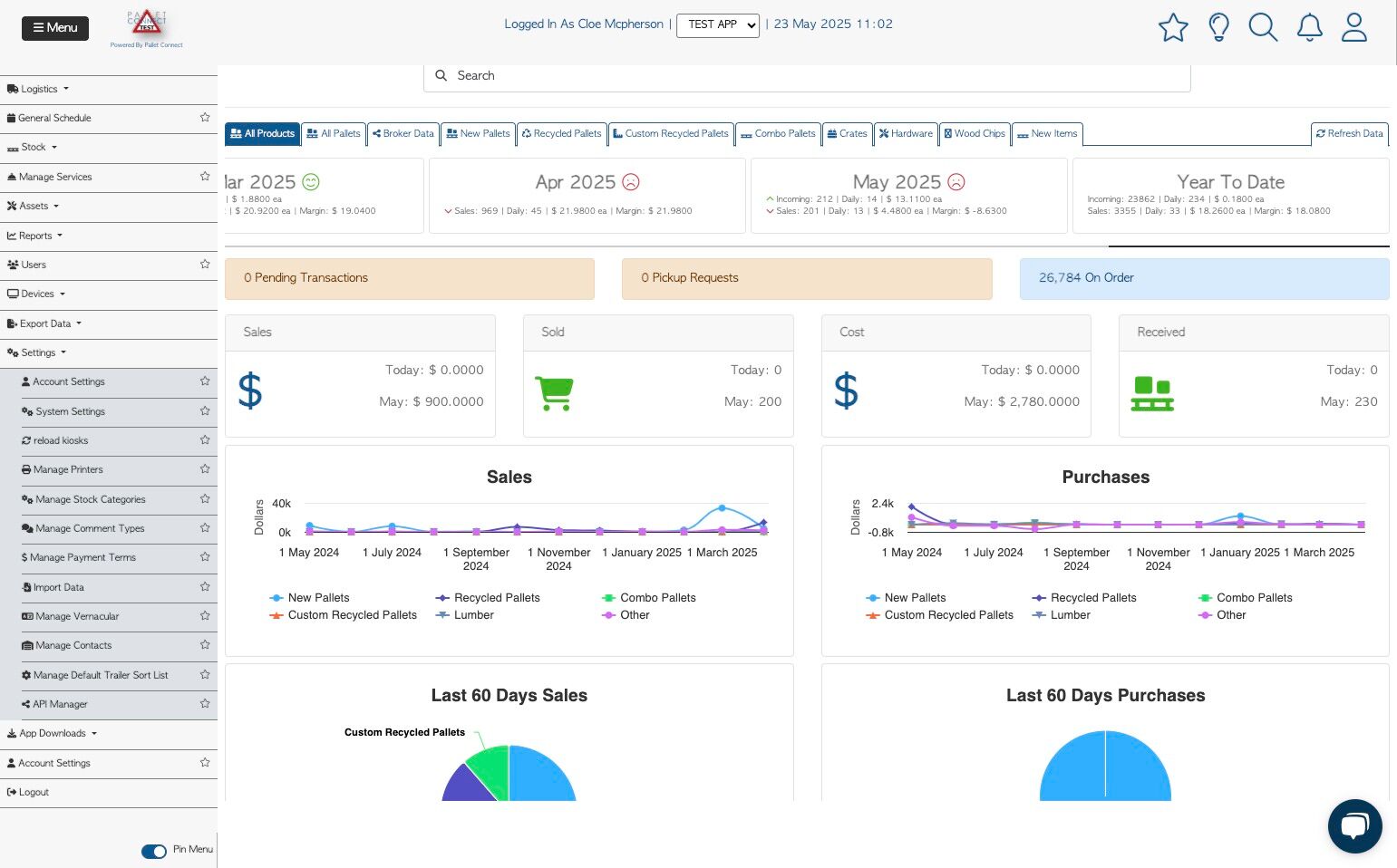Click the Sales dollar sign icon

(250, 391)
